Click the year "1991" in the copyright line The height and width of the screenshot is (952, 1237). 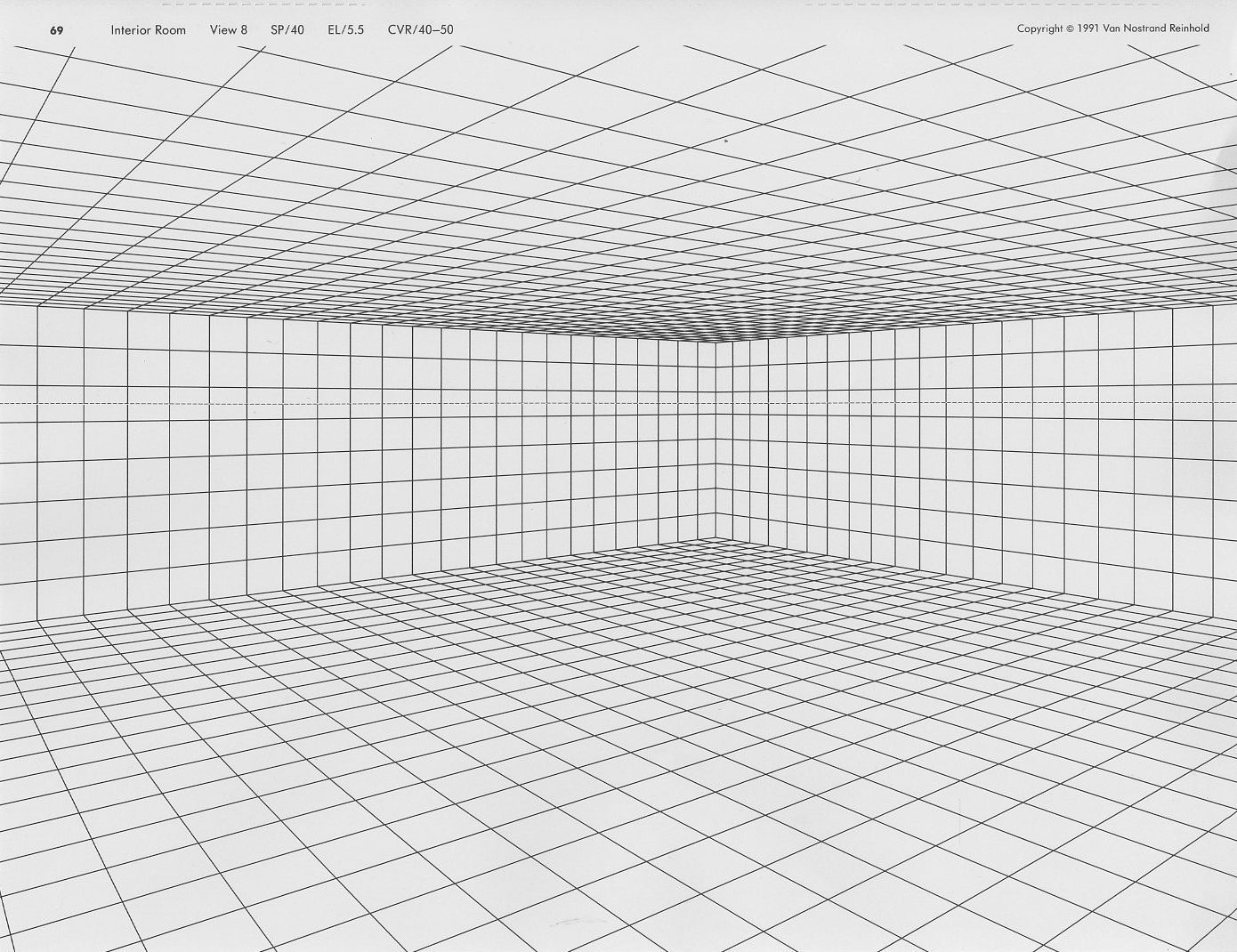pyautogui.click(x=1087, y=28)
